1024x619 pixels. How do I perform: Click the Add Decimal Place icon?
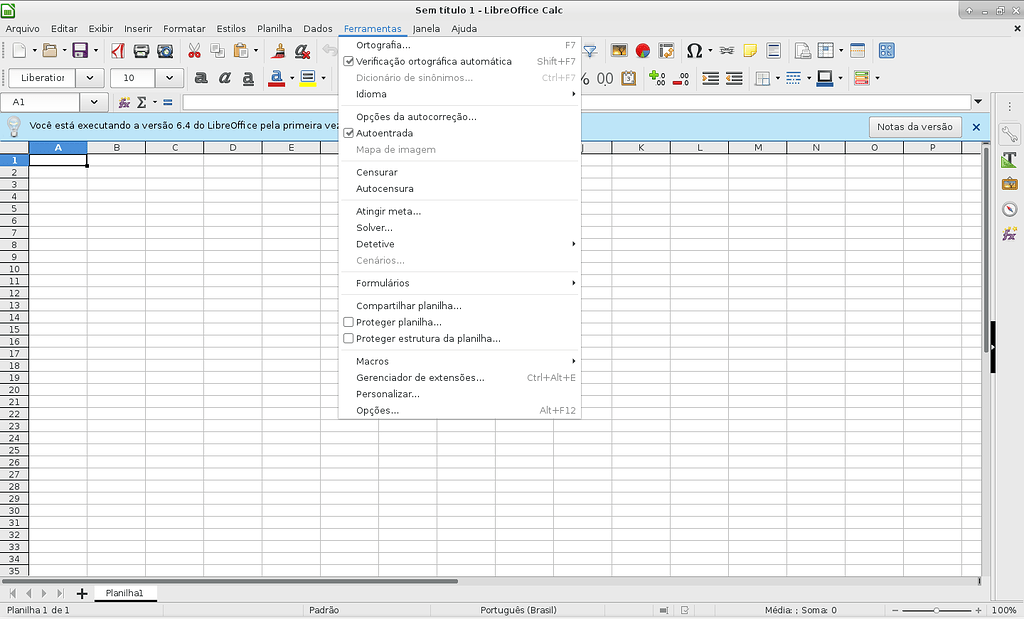(x=657, y=78)
